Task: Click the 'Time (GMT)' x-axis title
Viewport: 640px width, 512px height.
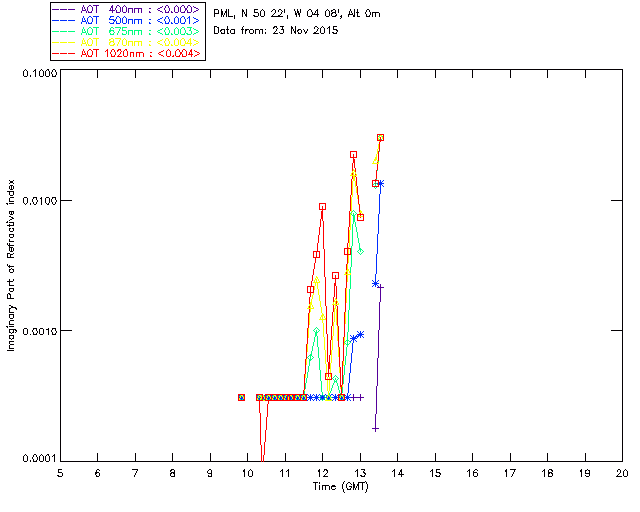Action: 340,487
